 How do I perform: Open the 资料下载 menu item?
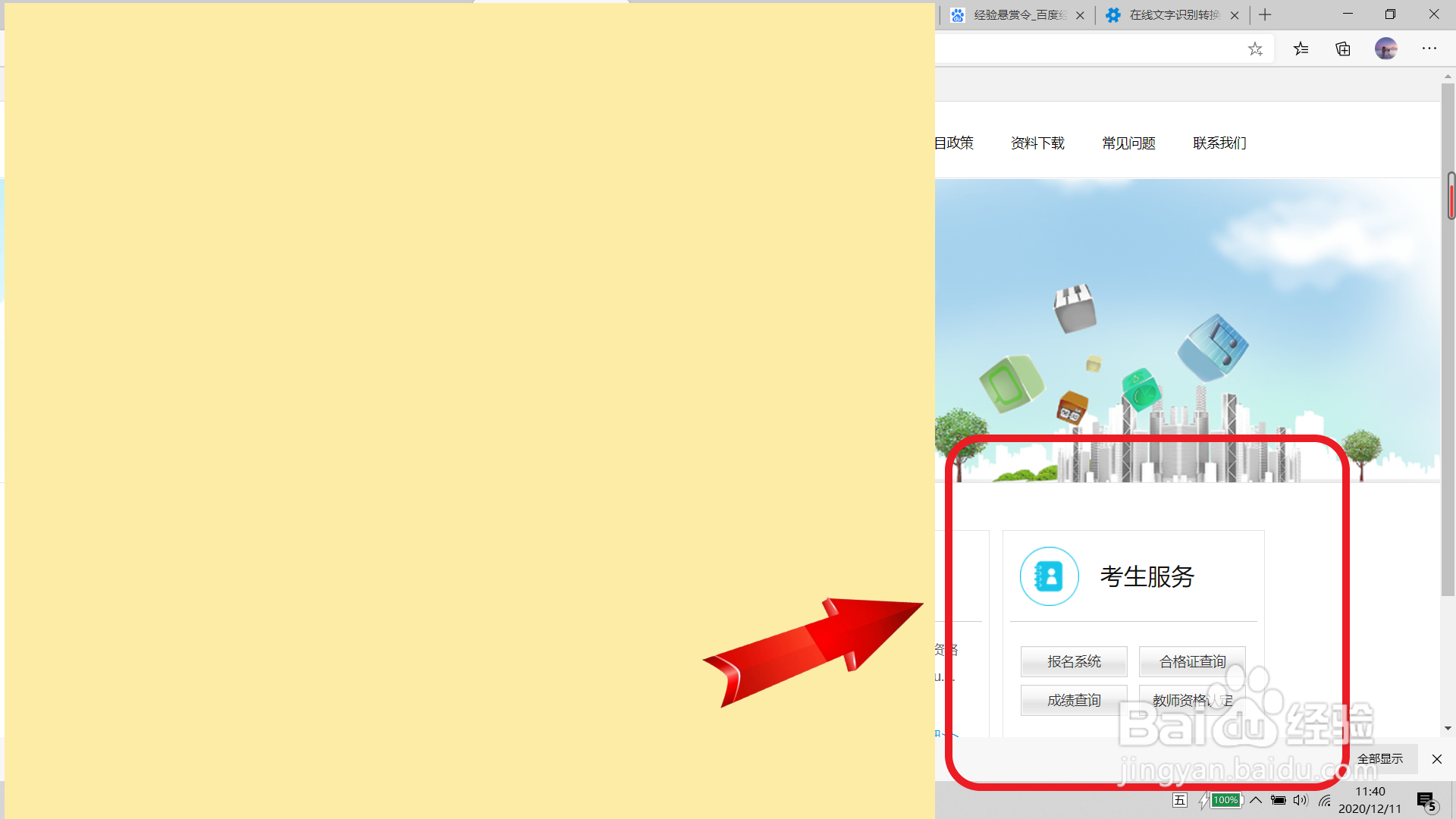(1037, 143)
